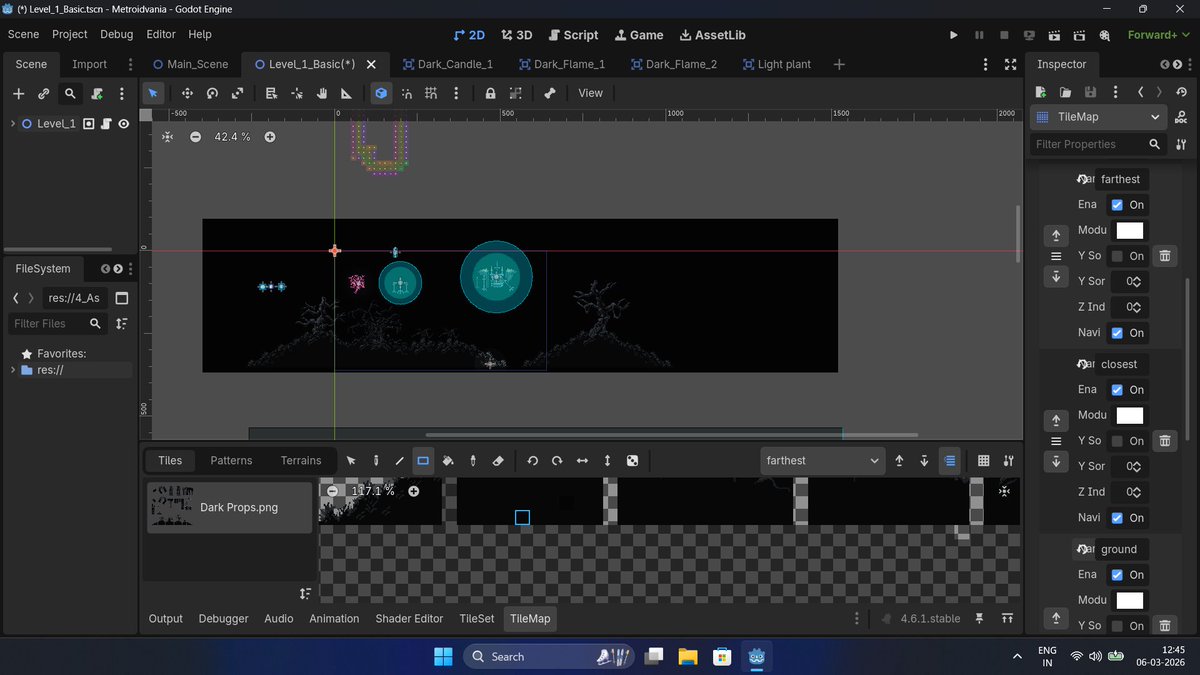Toggle Enabled checkbox for closest layer
This screenshot has height=675, width=1200.
click(x=1117, y=390)
